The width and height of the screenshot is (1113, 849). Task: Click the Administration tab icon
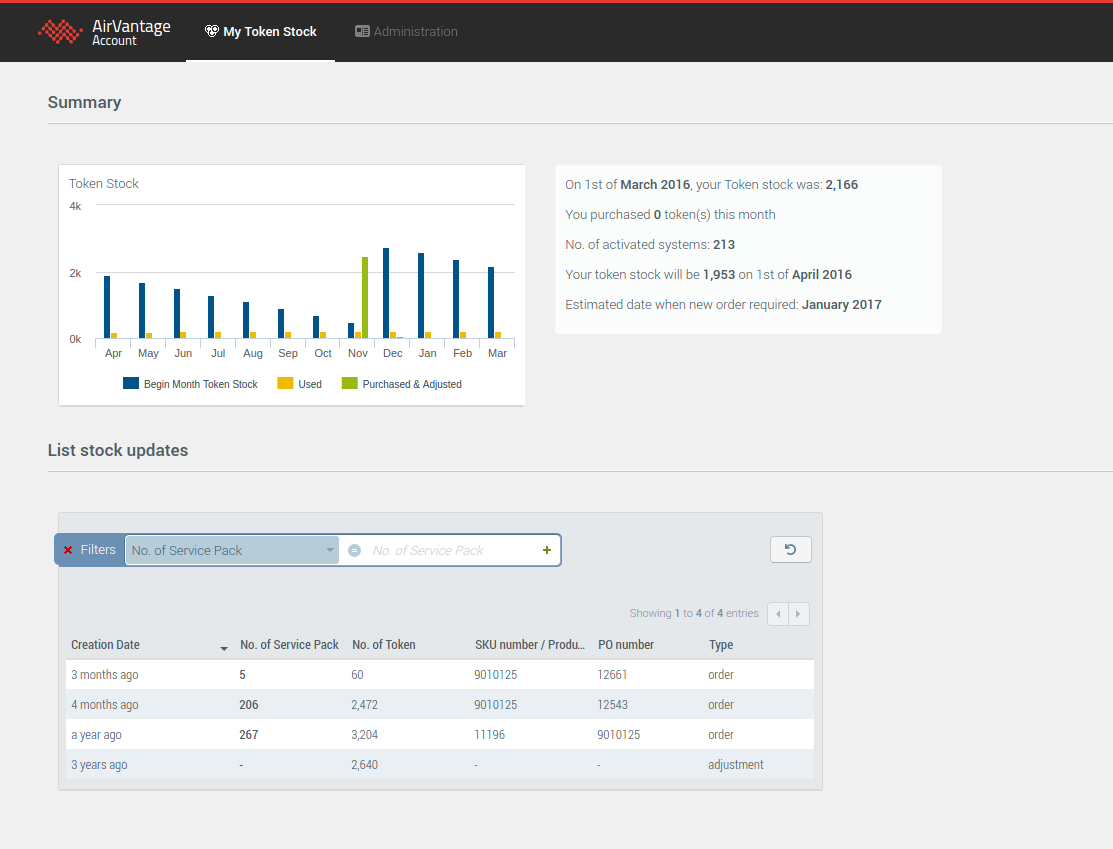tap(362, 32)
